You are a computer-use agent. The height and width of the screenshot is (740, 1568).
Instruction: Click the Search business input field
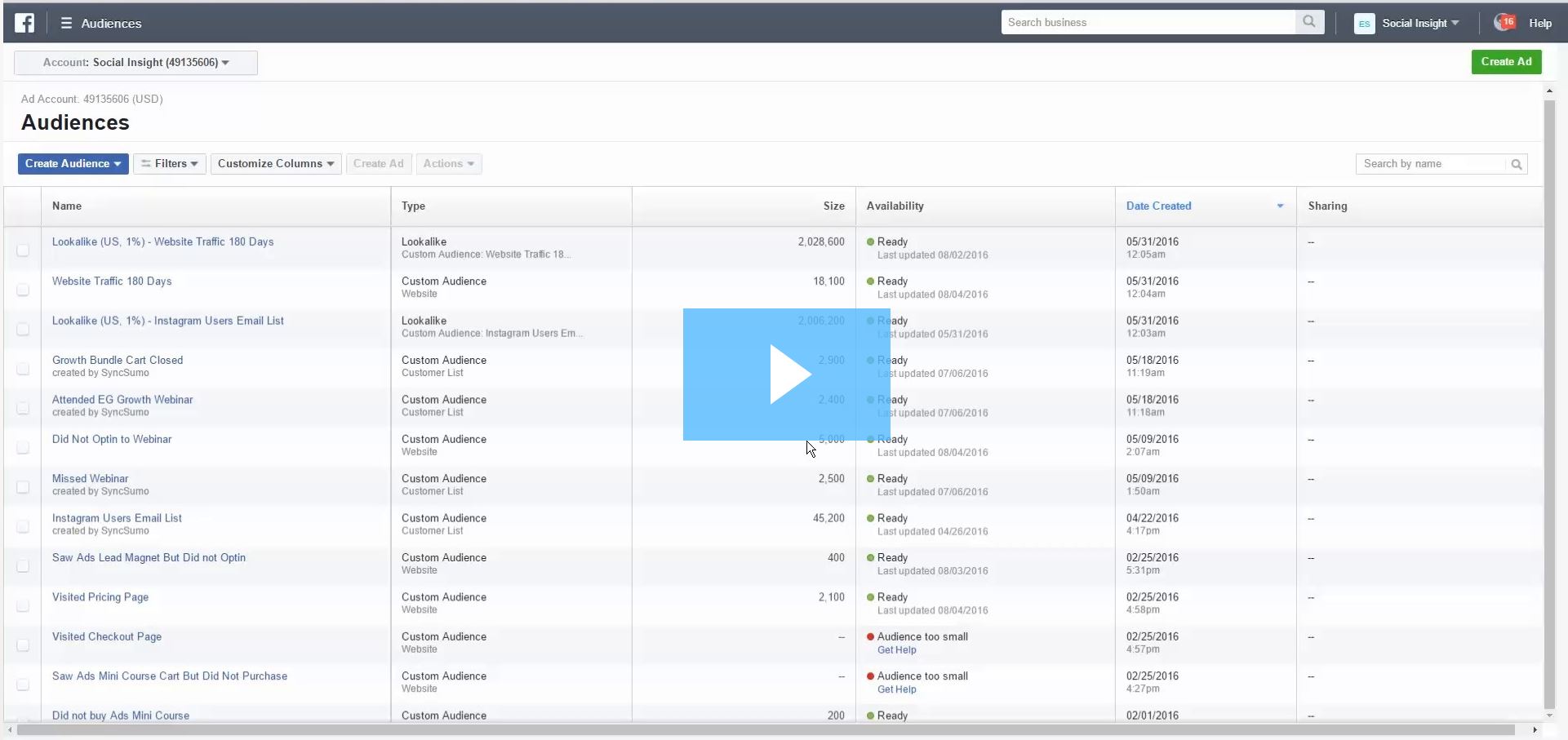point(1148,22)
